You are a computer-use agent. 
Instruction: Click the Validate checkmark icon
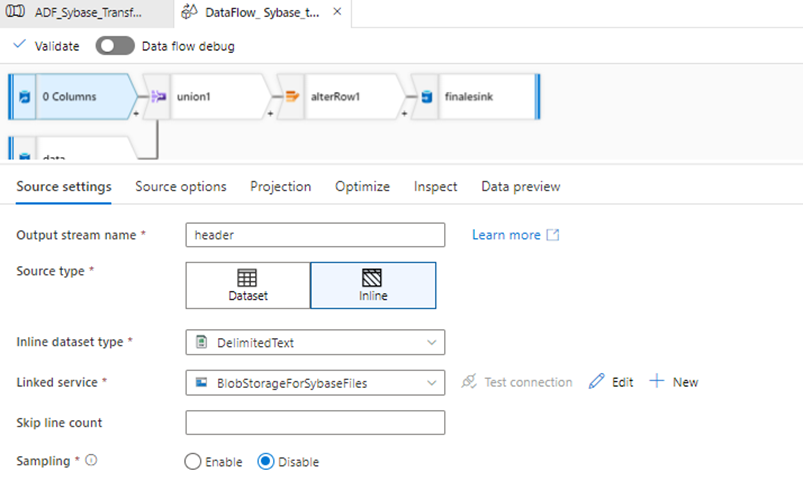[20, 46]
